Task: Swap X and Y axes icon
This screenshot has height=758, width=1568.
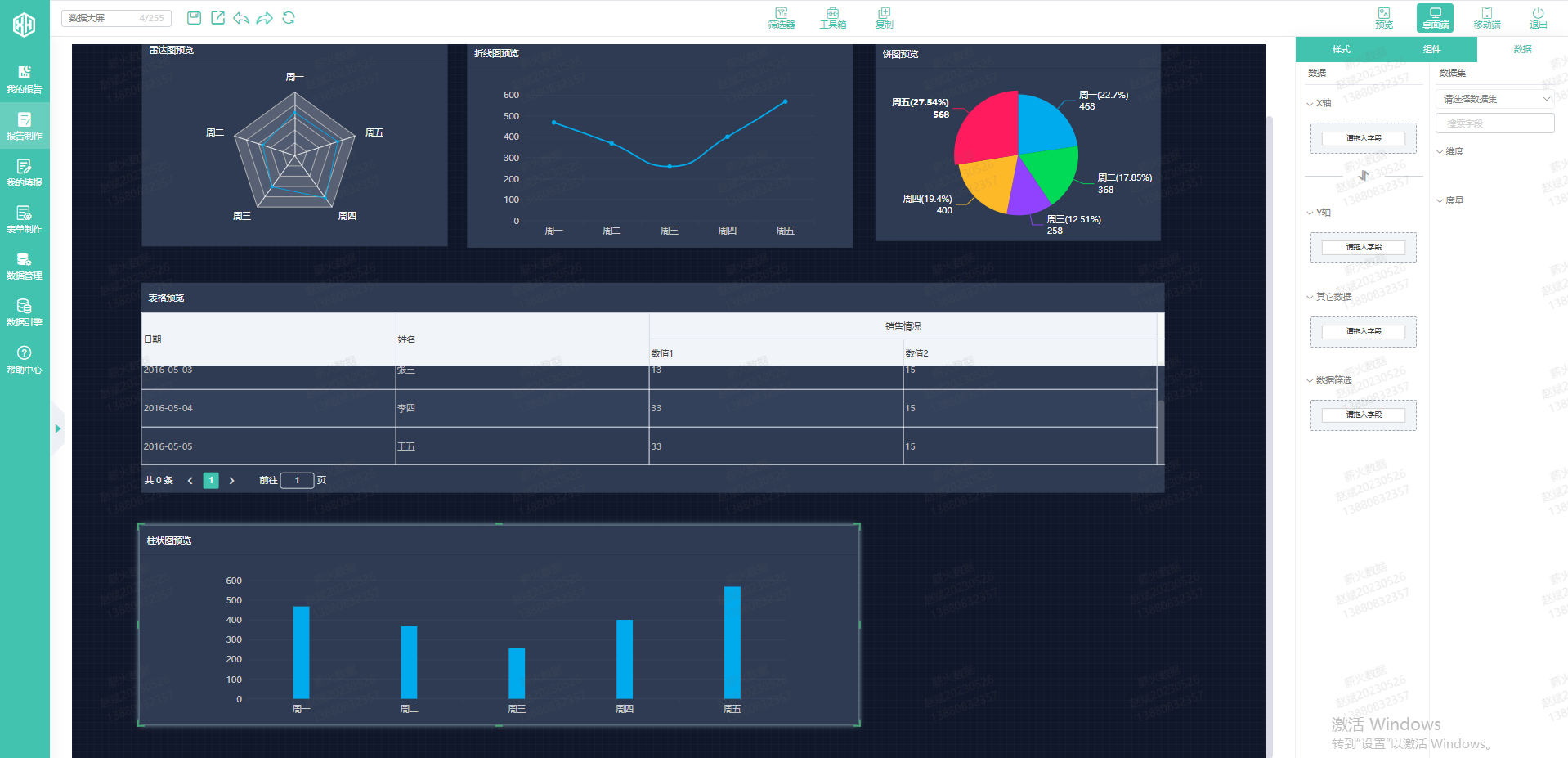Action: tap(1364, 176)
